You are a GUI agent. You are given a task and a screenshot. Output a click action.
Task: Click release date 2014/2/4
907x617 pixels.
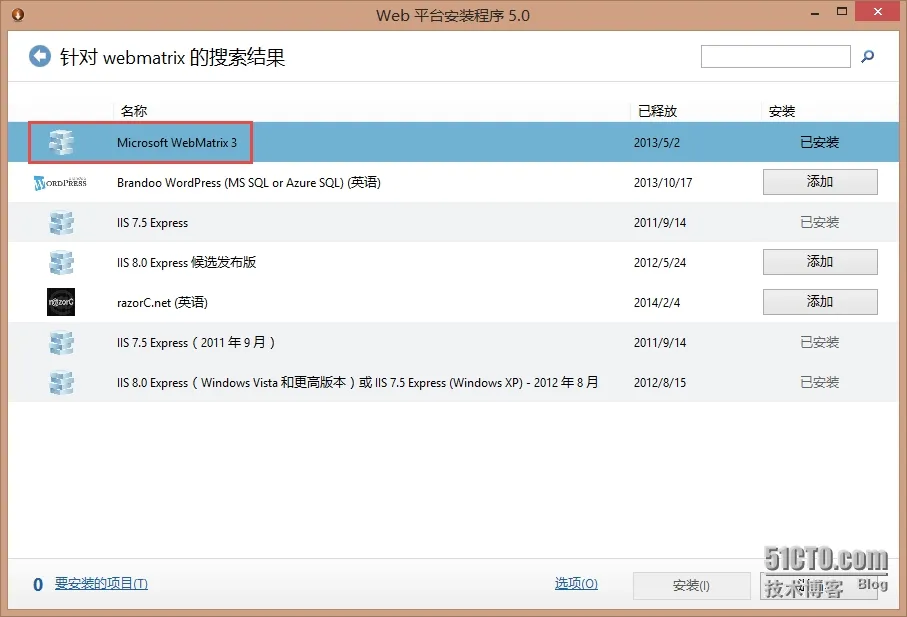click(x=657, y=302)
